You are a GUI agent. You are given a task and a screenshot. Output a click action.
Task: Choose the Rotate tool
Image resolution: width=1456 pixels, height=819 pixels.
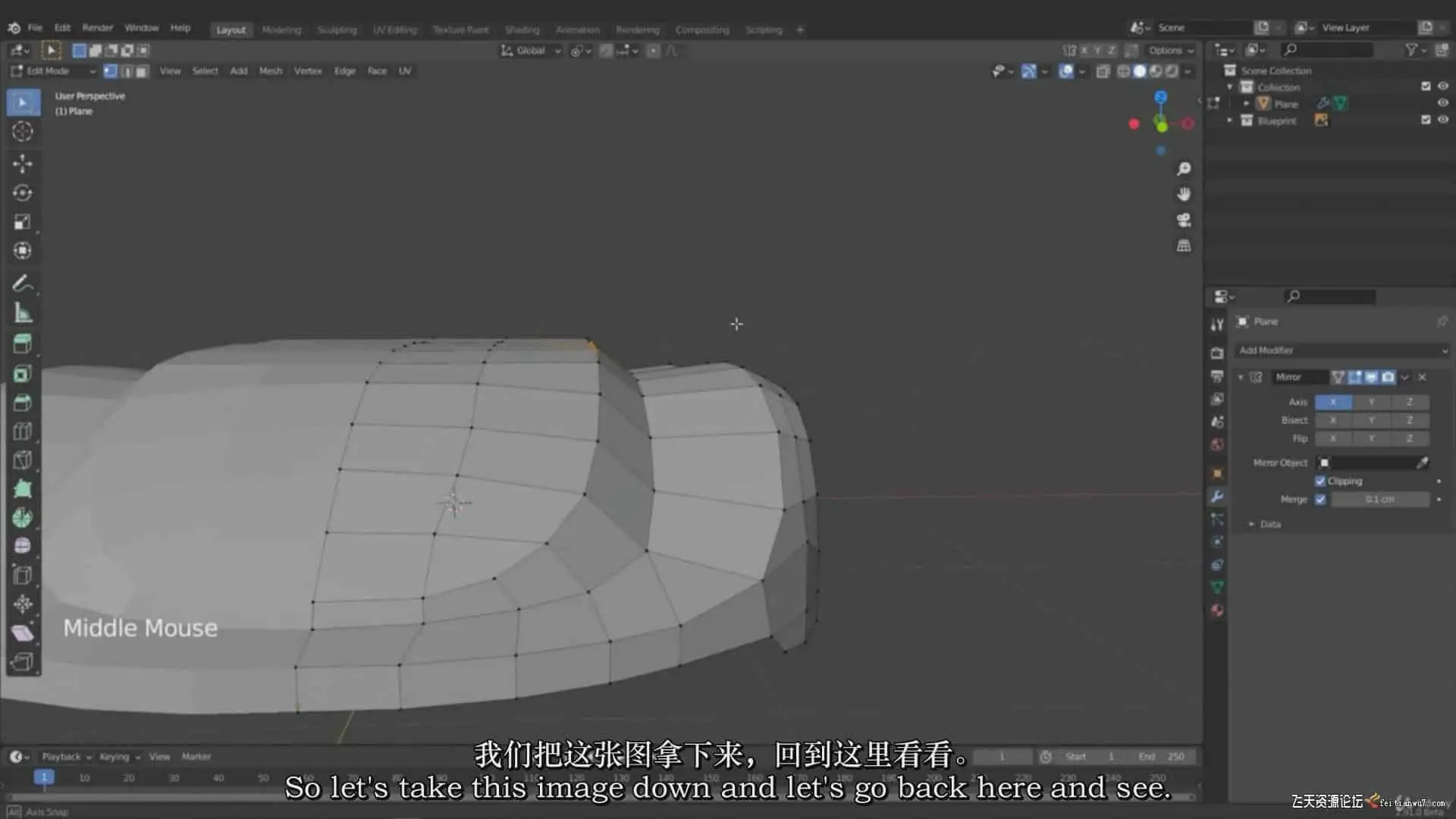coord(23,193)
